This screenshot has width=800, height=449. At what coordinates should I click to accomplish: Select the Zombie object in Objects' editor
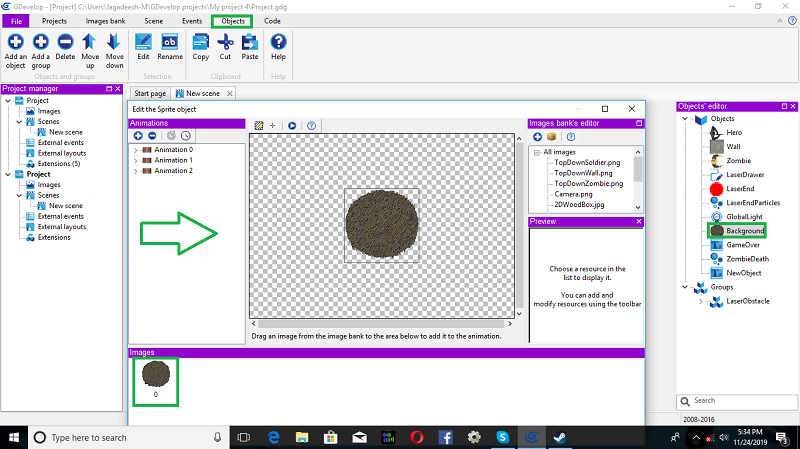[740, 160]
